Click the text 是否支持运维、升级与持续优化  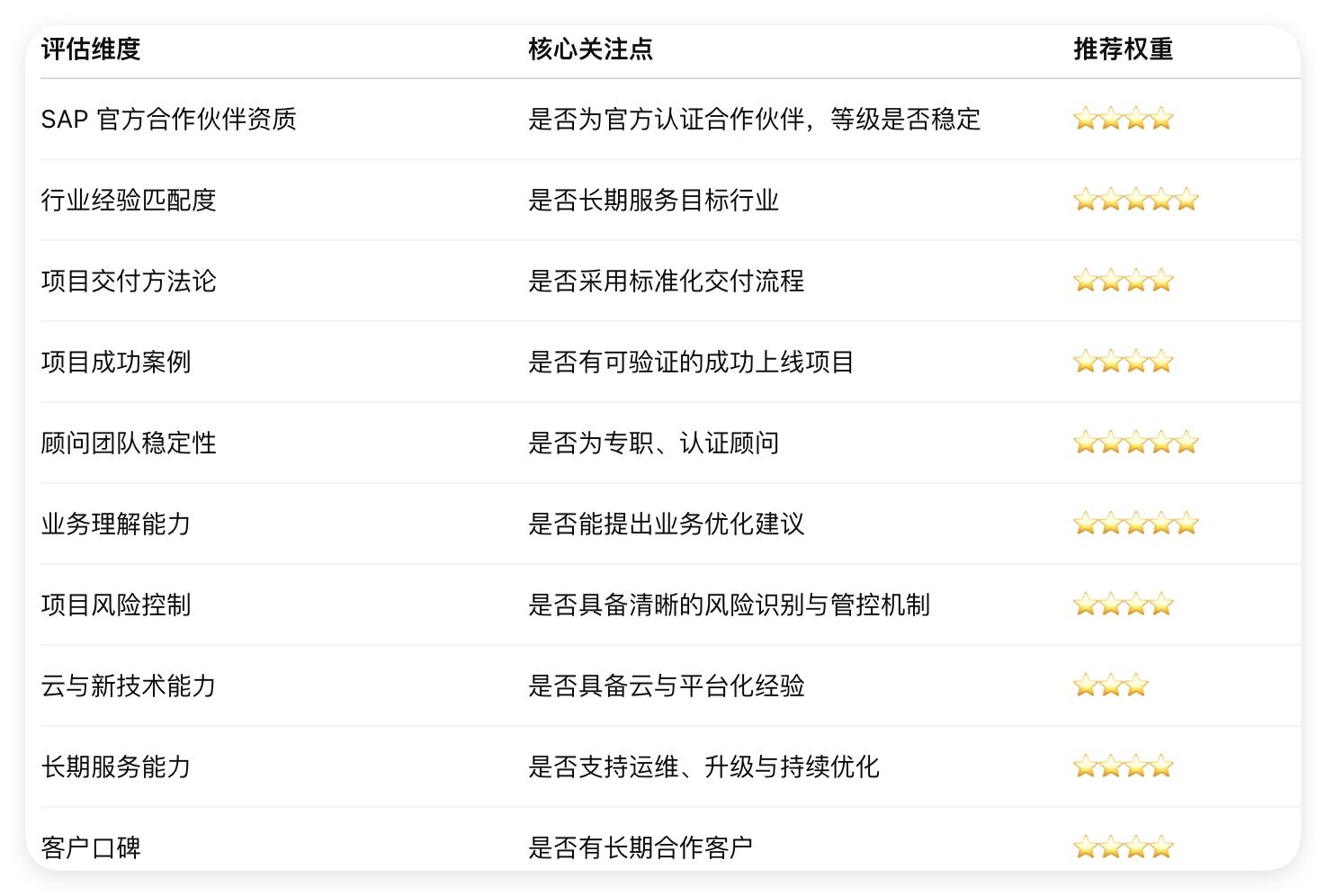coord(703,766)
